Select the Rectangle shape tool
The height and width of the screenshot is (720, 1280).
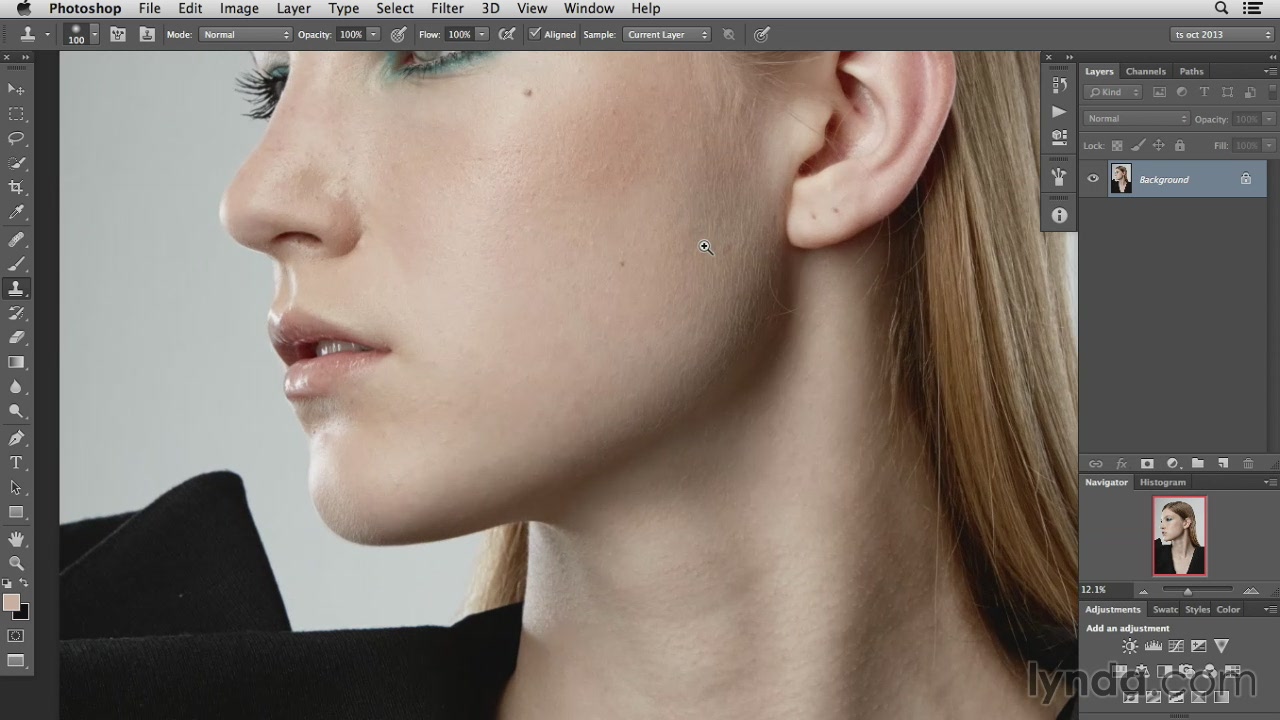click(16, 512)
